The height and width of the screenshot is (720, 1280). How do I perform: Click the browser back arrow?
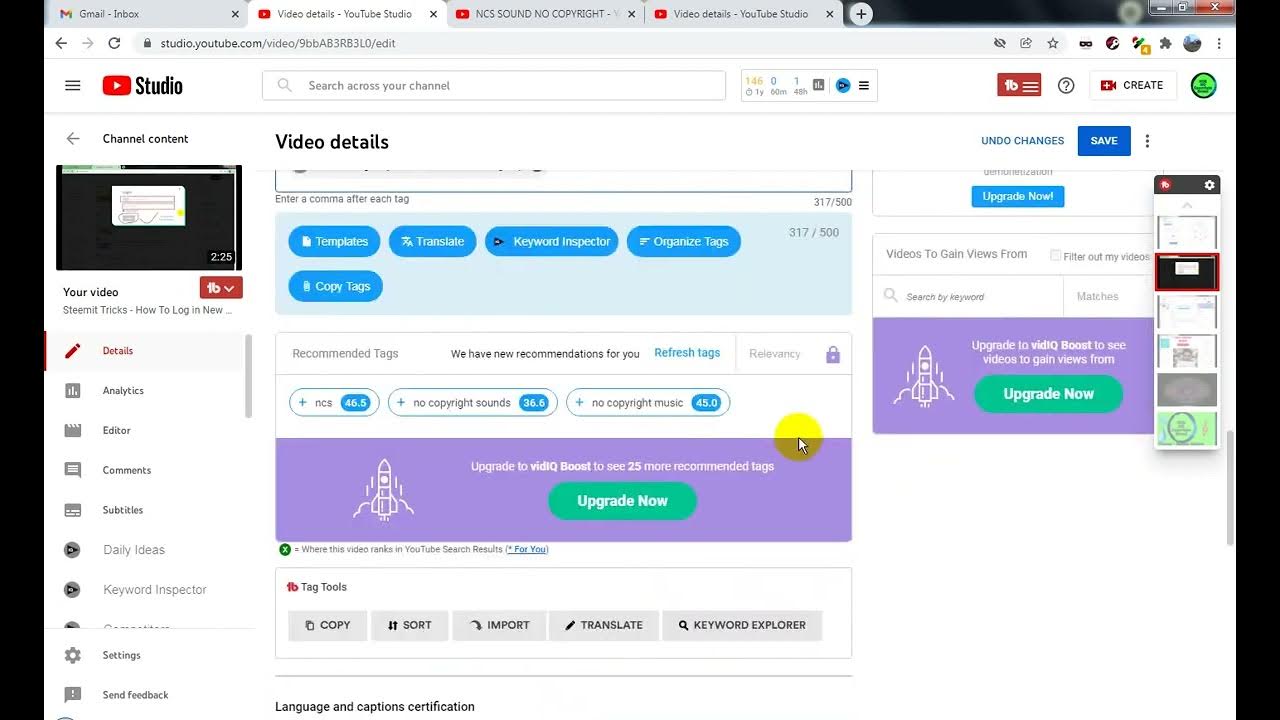click(x=61, y=44)
